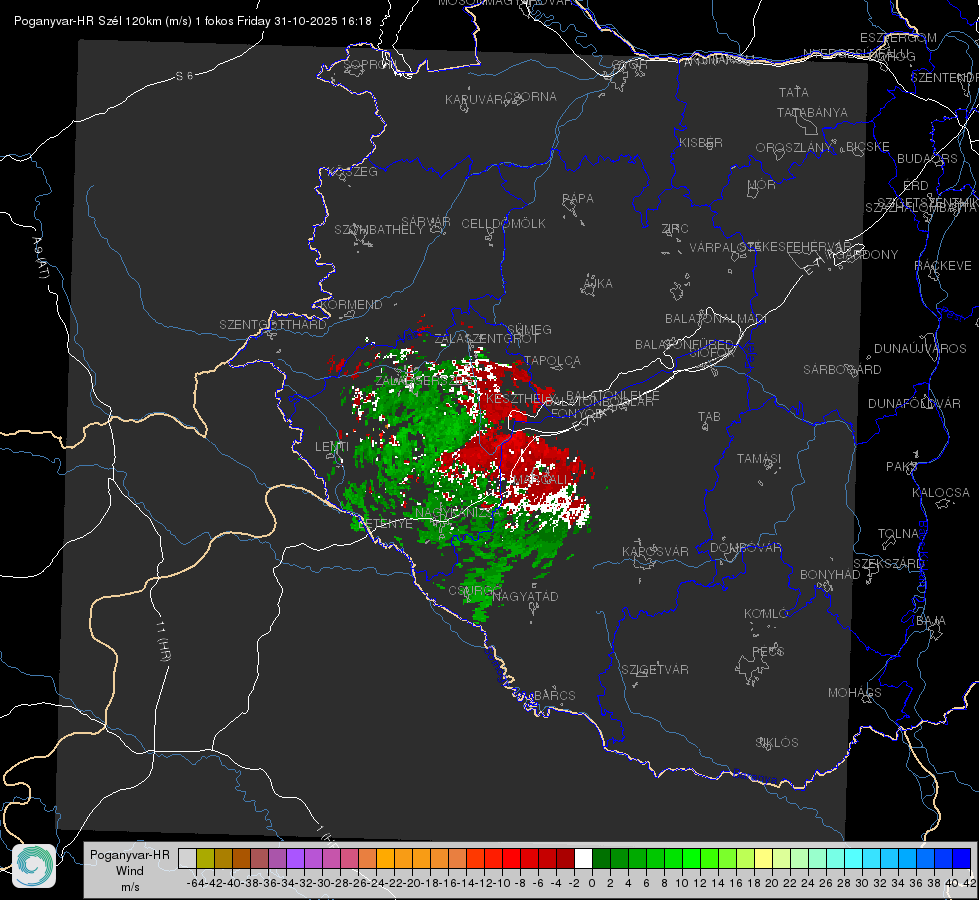Select the dark red swatch between -4 and -2
979x900 pixels.
(565, 858)
